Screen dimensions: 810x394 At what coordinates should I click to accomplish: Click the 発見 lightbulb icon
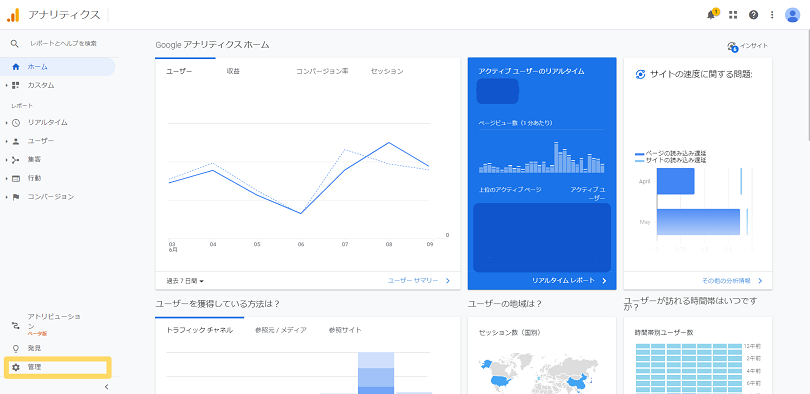coord(15,348)
